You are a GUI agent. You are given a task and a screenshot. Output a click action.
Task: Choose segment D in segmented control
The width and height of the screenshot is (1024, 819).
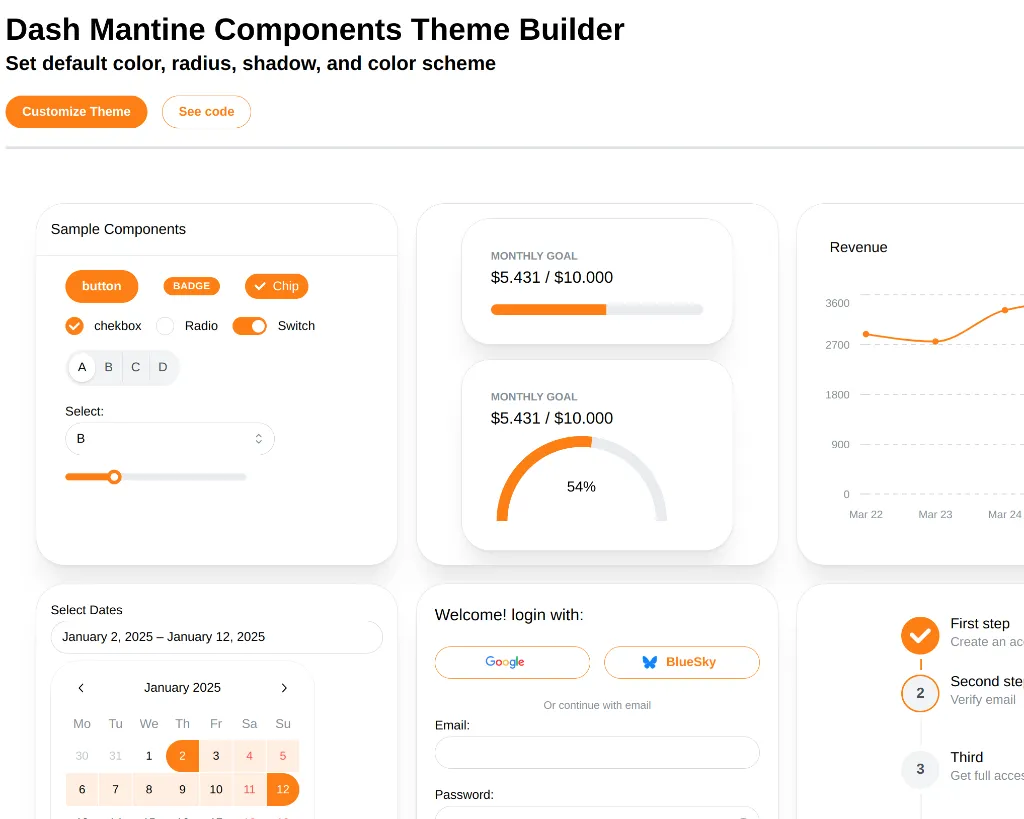click(x=163, y=367)
